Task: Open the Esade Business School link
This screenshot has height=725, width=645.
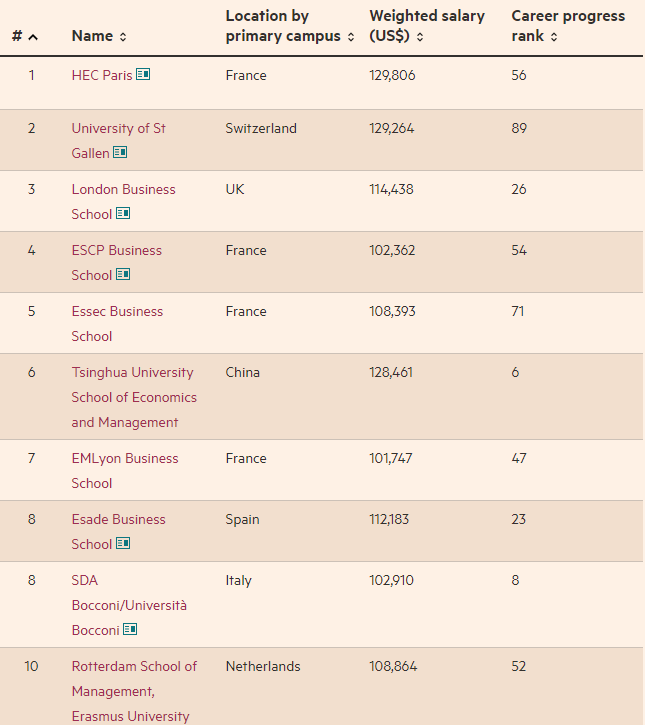Action: (x=118, y=520)
